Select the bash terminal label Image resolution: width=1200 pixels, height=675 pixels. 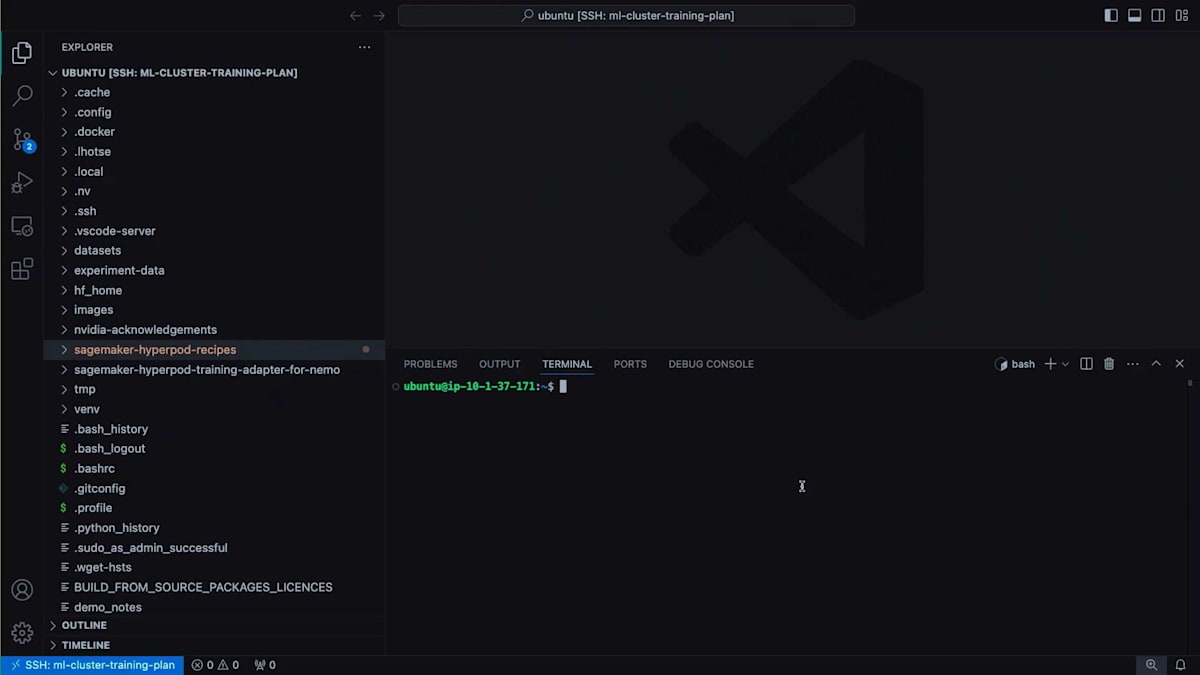click(1015, 364)
